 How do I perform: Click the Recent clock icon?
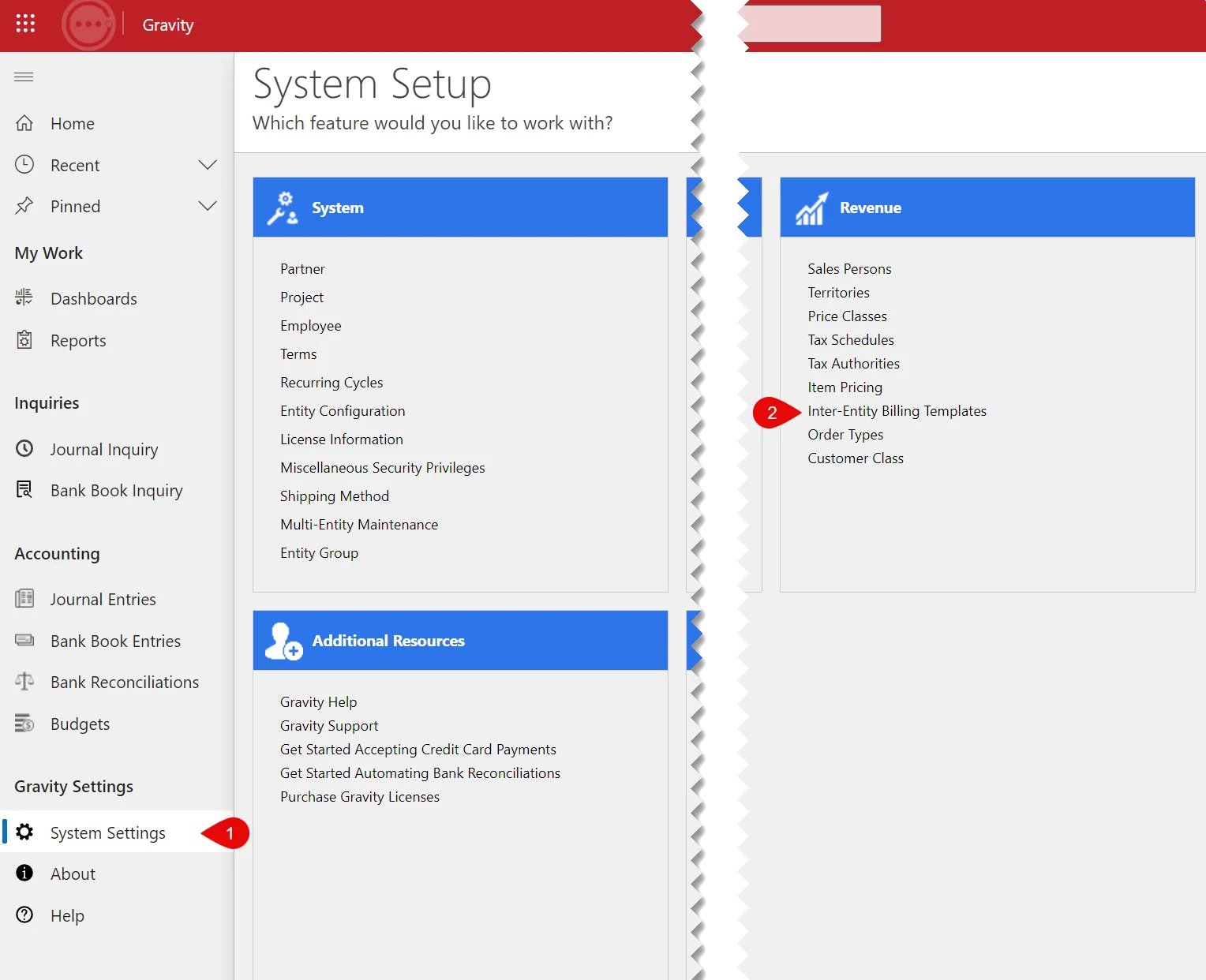pos(24,164)
